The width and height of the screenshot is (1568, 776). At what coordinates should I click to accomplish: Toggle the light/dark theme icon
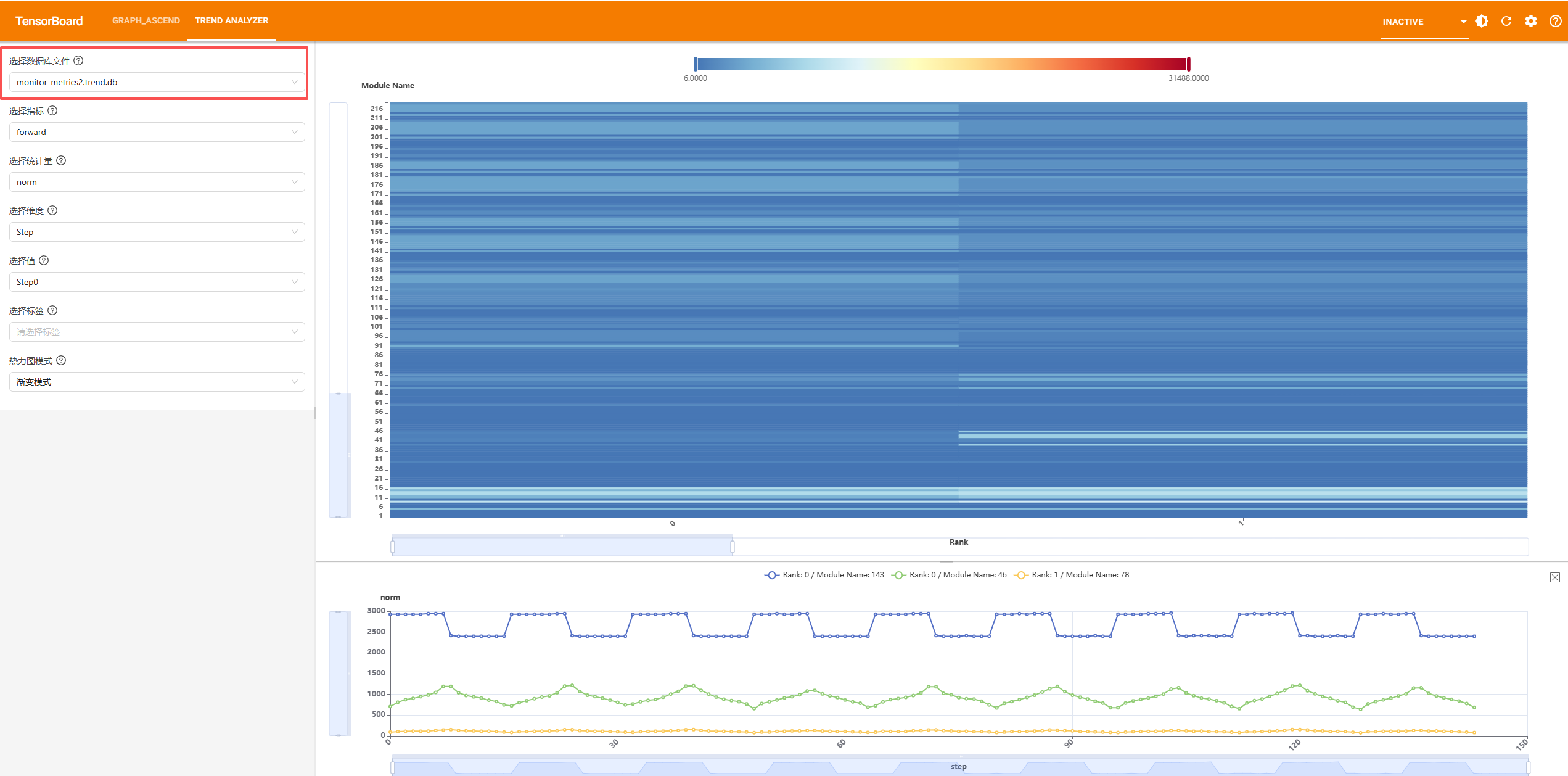click(x=1482, y=21)
